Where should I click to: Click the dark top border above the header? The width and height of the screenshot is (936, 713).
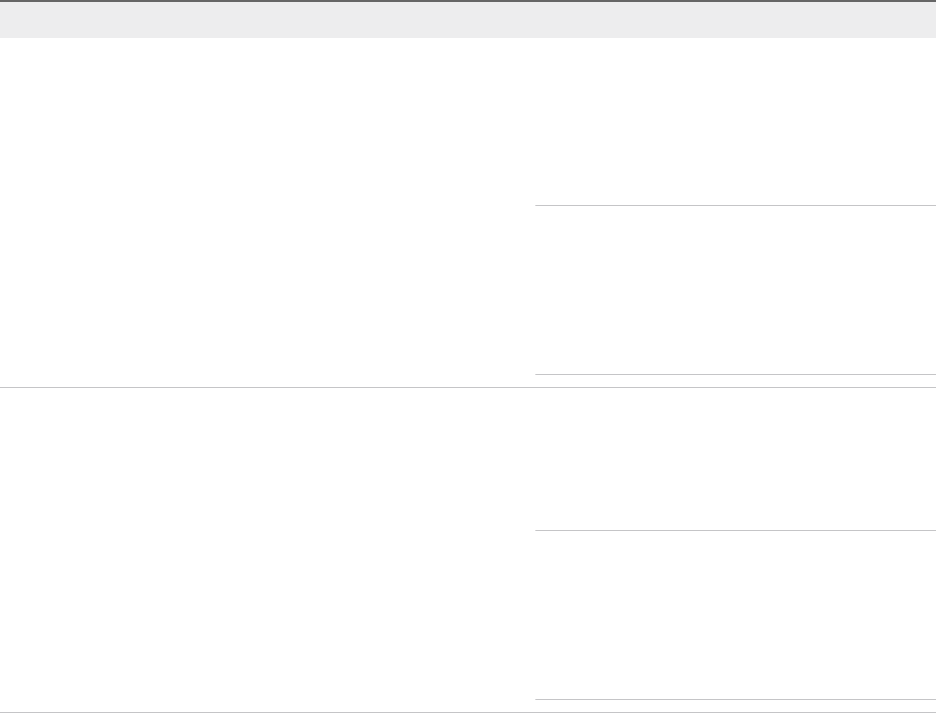pyautogui.click(x=468, y=1)
